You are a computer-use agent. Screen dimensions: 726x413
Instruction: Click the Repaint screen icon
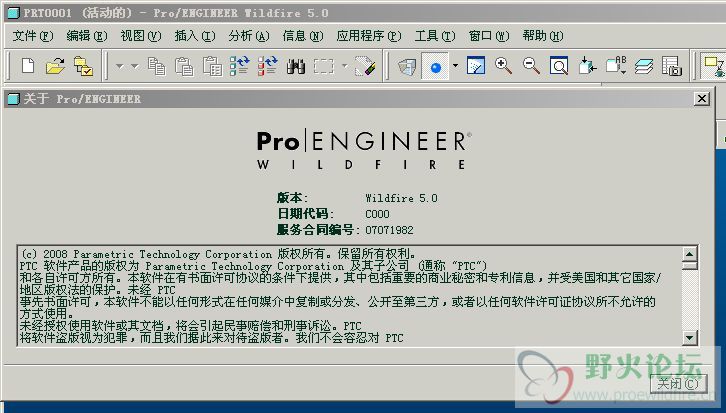click(x=476, y=66)
